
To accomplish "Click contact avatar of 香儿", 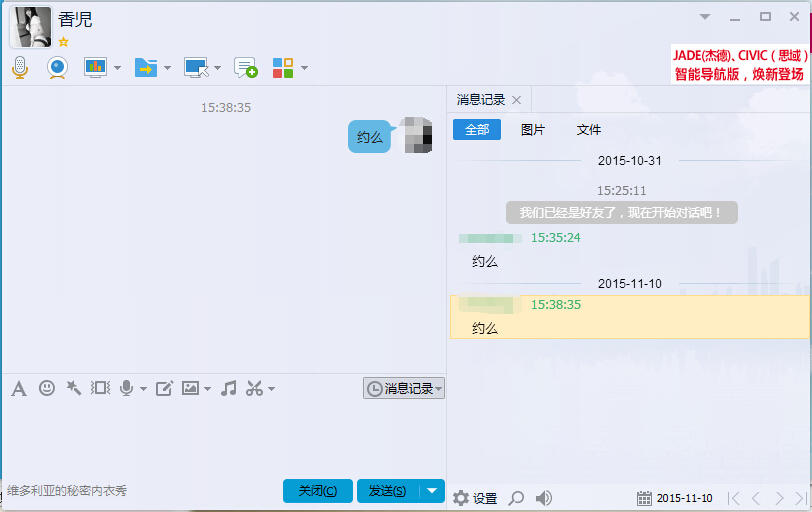I will (x=31, y=27).
